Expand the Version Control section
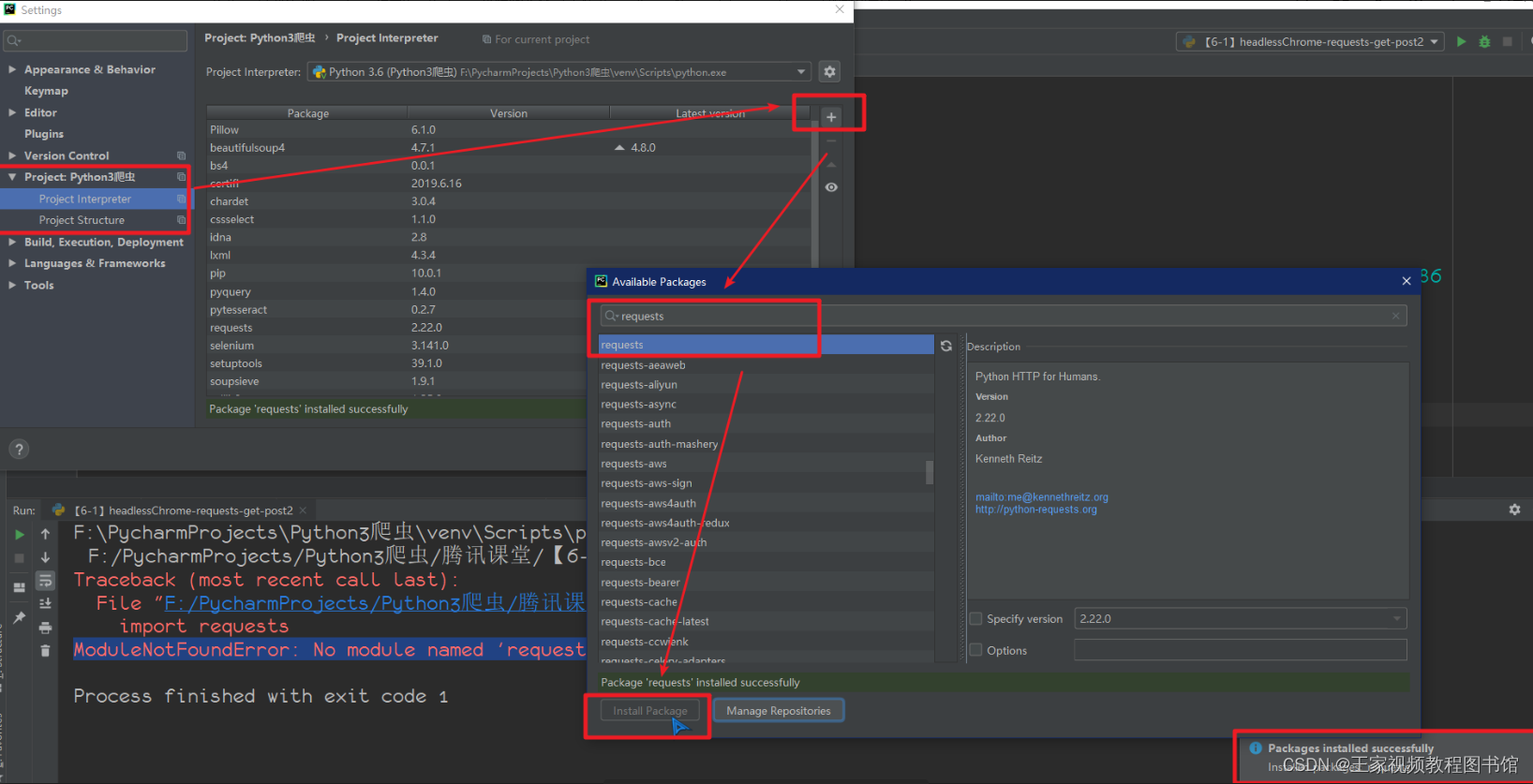The image size is (1533, 784). (x=12, y=155)
